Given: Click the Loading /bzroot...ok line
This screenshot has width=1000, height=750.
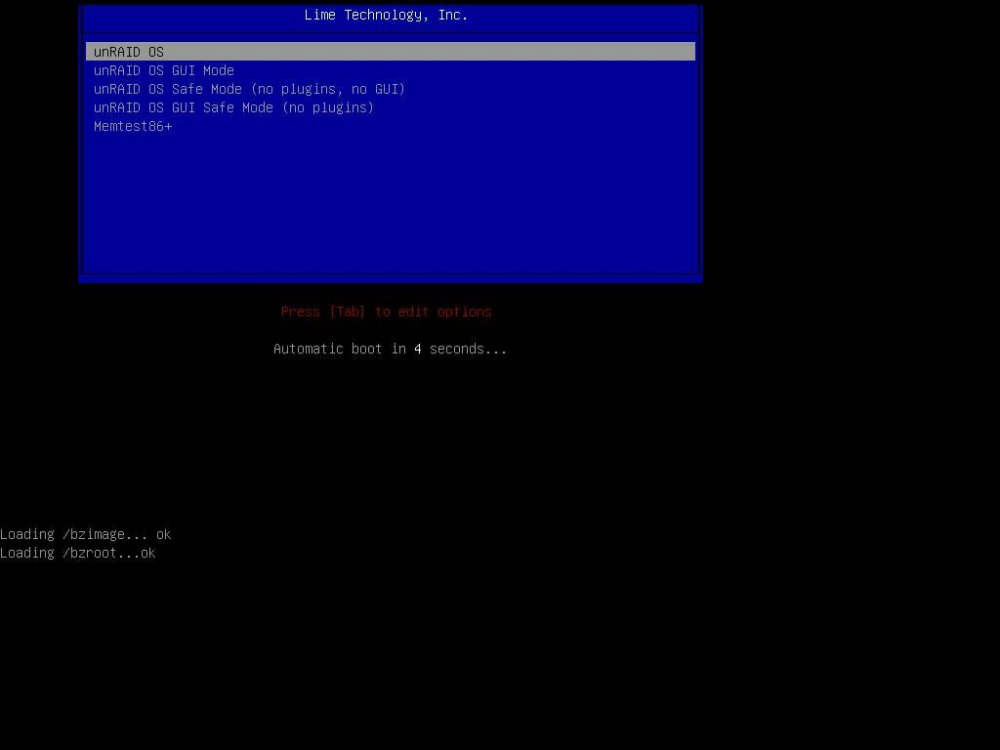Looking at the screenshot, I should [x=78, y=553].
